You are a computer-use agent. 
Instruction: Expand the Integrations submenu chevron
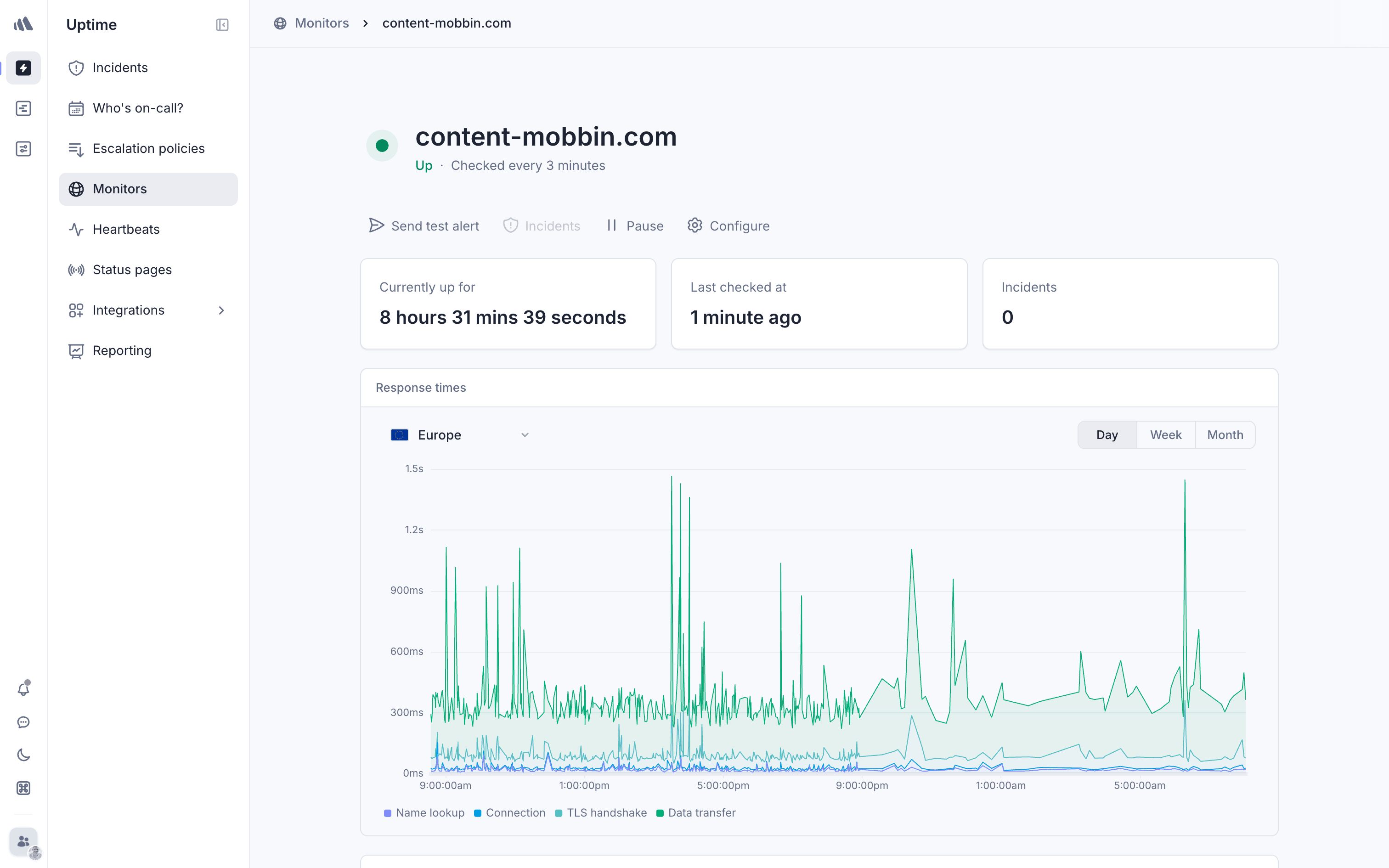(221, 310)
